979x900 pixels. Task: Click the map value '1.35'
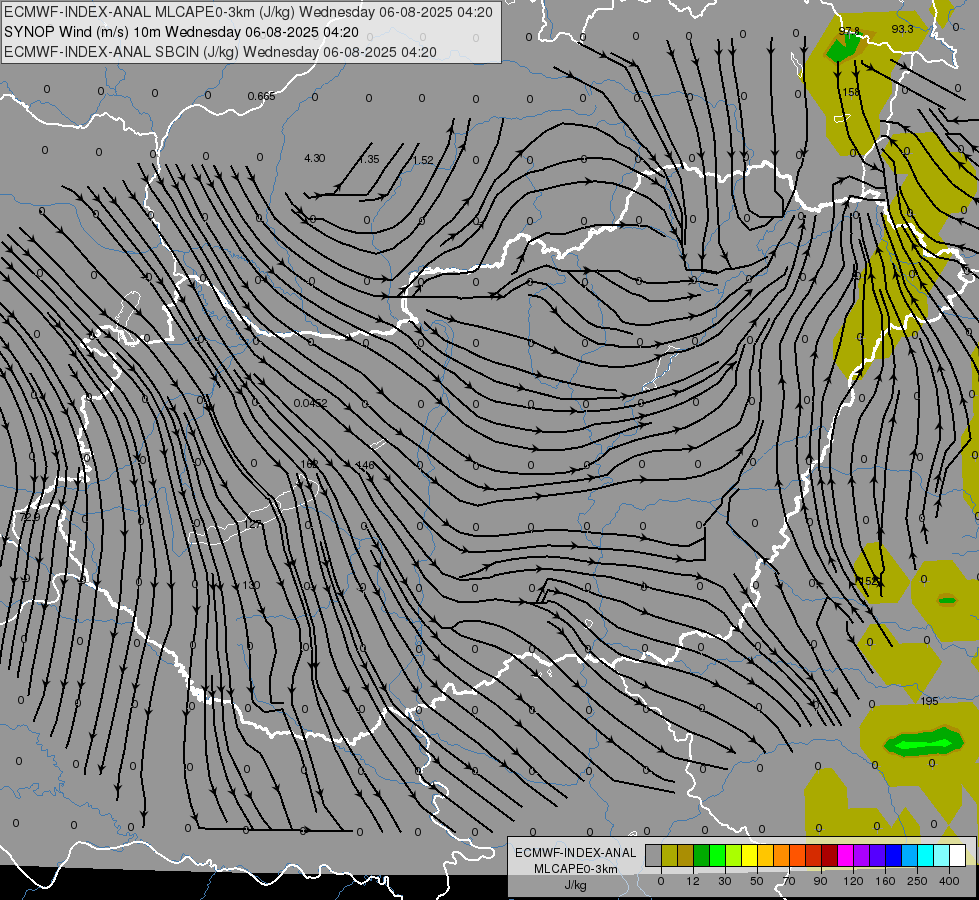[369, 159]
